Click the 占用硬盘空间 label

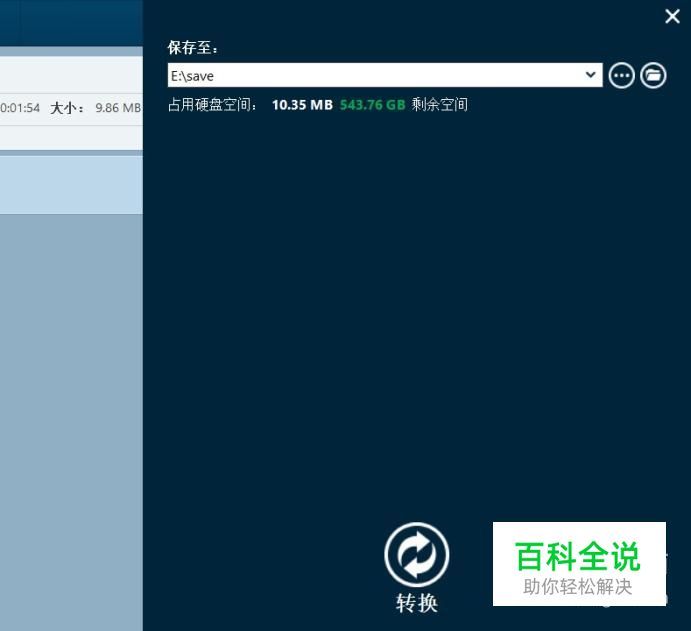click(x=212, y=105)
